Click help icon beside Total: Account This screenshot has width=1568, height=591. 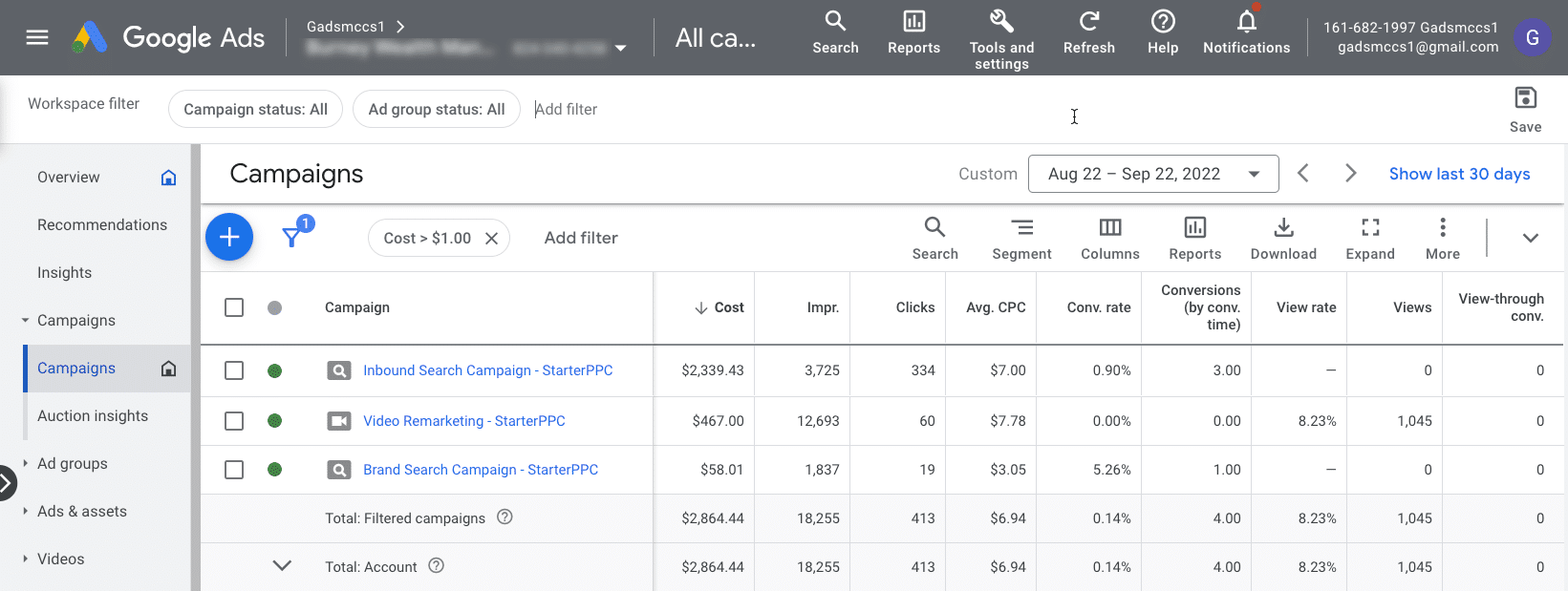[x=437, y=565]
